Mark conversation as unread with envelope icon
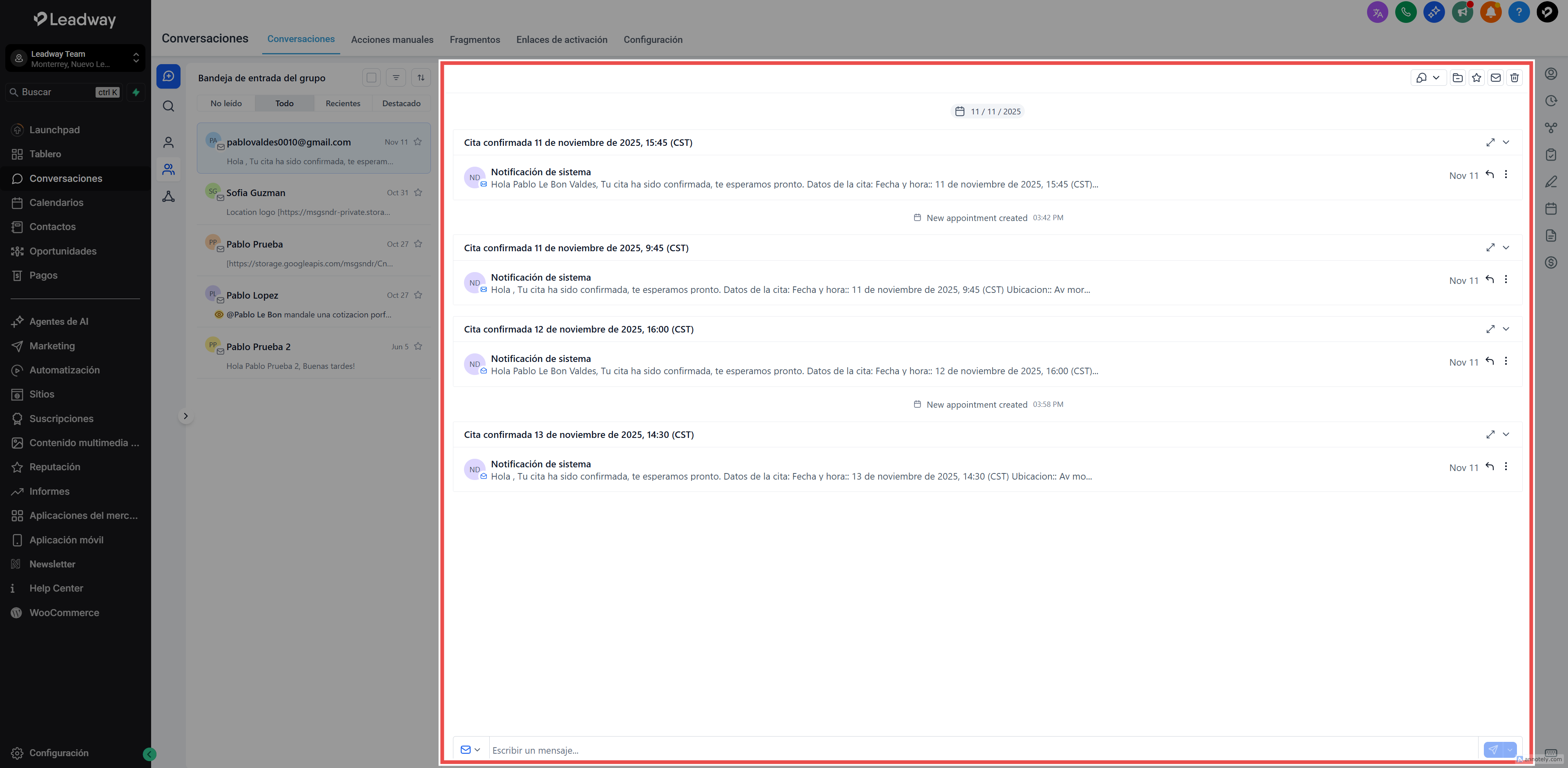This screenshot has height=768, width=1568. 1495,77
